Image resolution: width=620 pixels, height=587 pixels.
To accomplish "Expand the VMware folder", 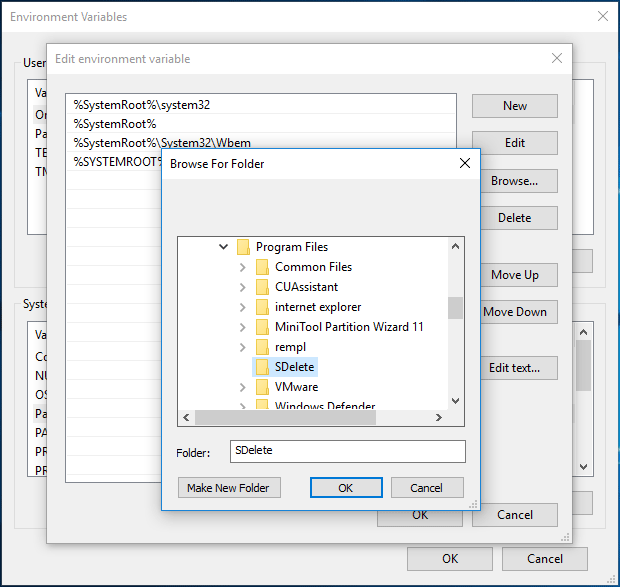I will click(242, 387).
